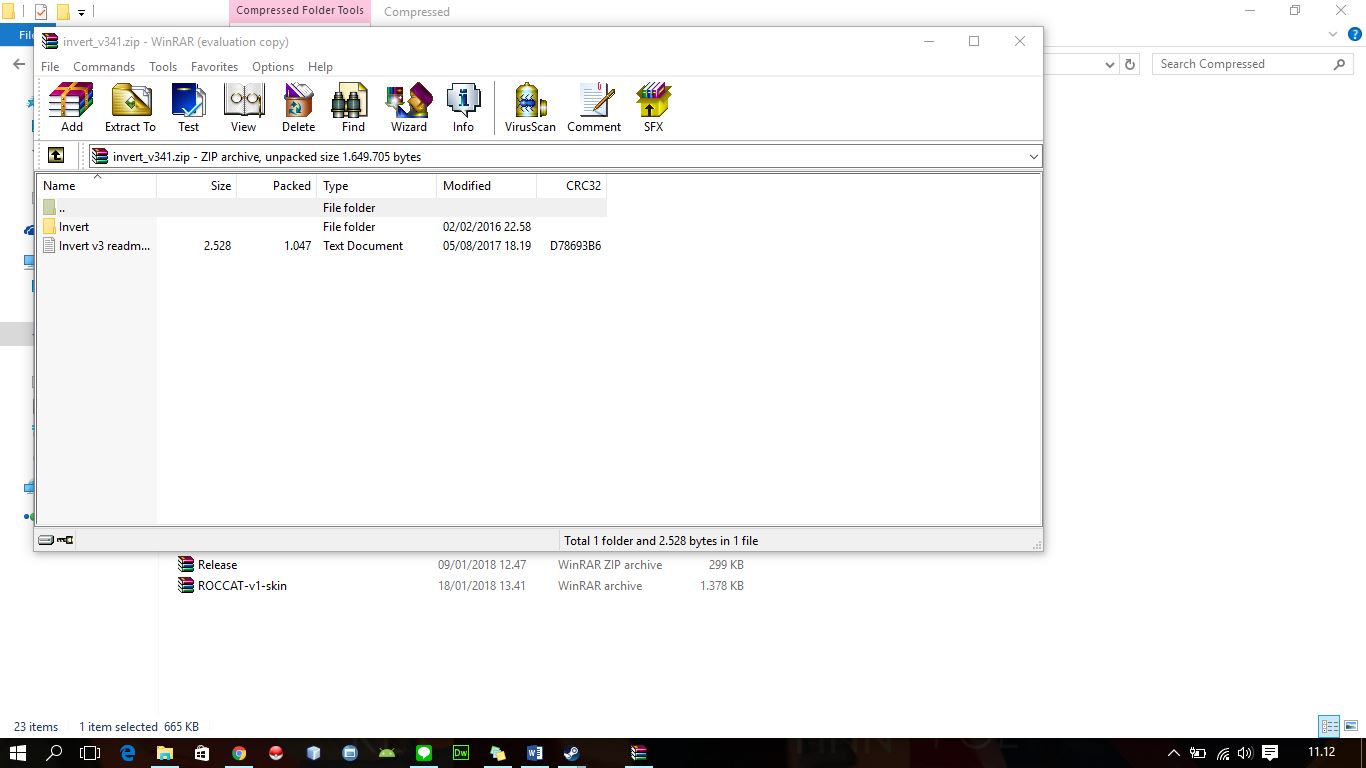Viewport: 1366px width, 768px height.
Task: Open the Explorer address bar history dropdown
Action: click(1109, 64)
